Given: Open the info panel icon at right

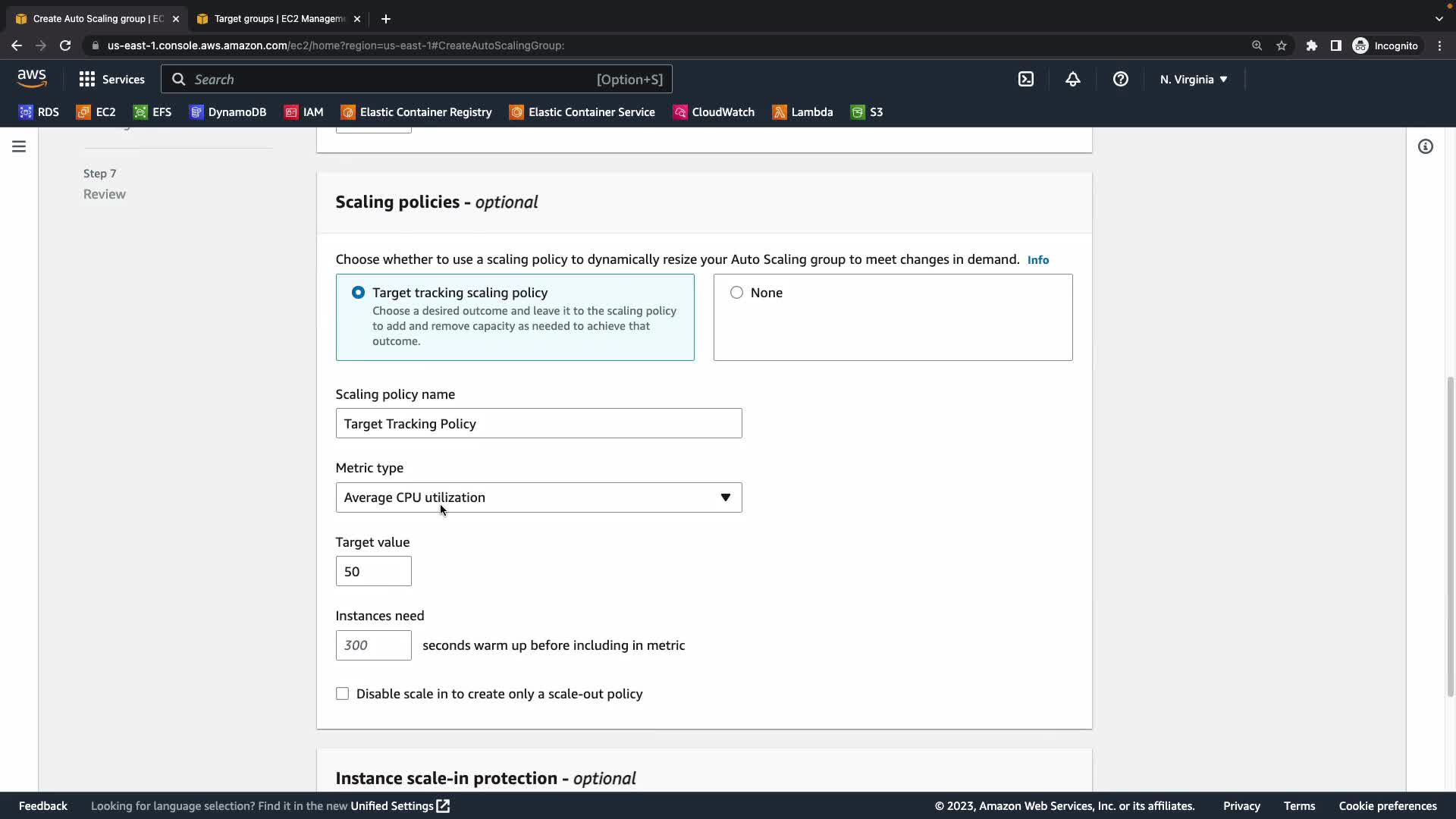Looking at the screenshot, I should pos(1425,146).
